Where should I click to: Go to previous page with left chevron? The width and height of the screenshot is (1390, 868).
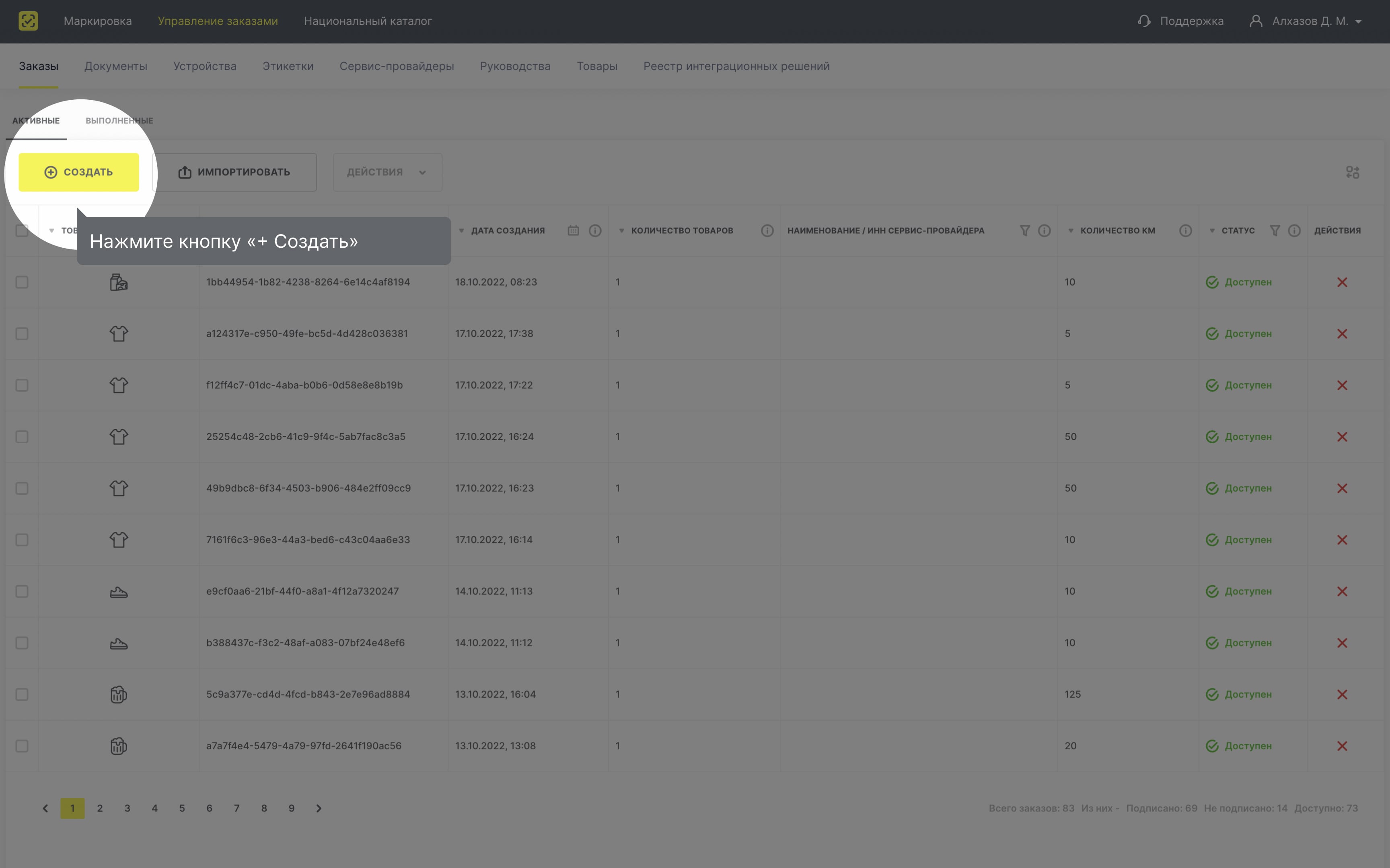point(45,808)
